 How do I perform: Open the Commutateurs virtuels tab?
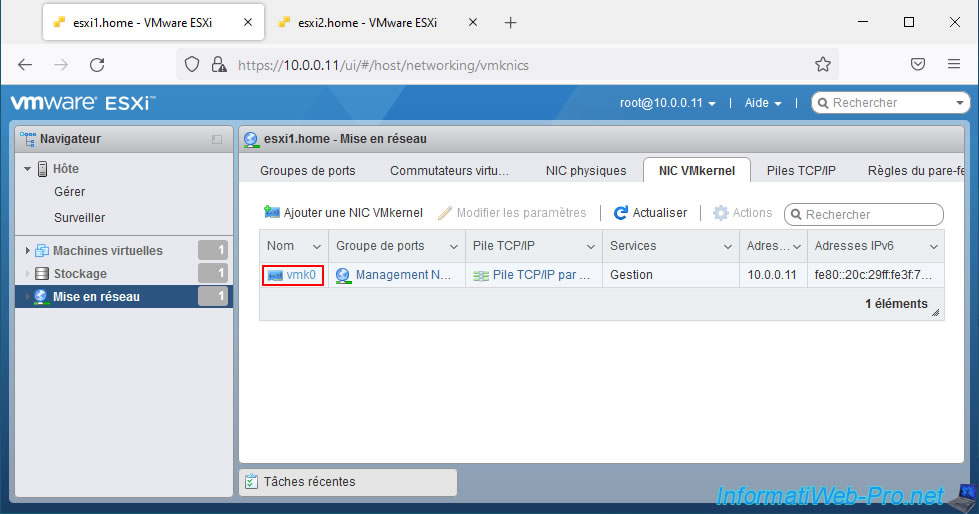tap(449, 171)
